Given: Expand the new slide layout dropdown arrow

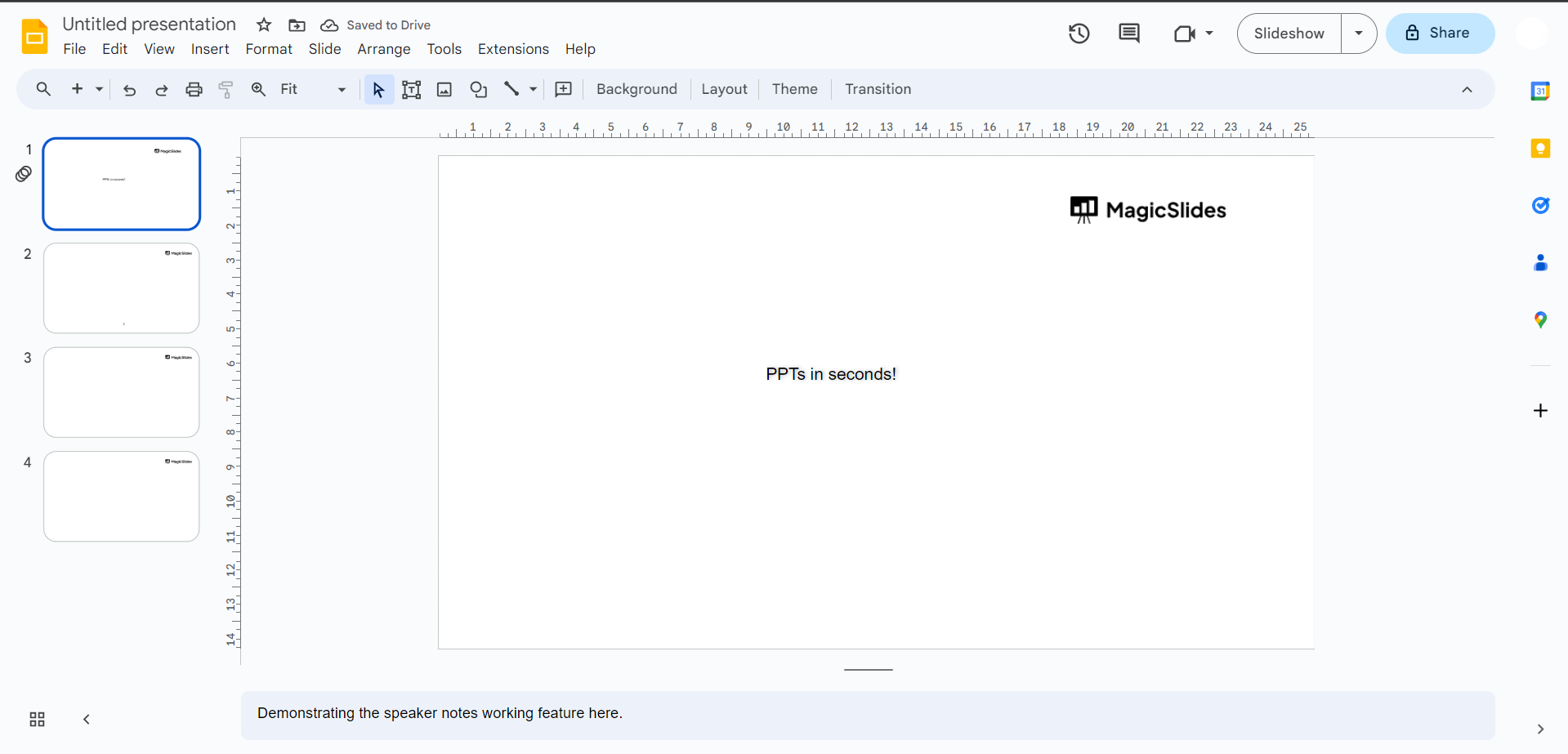Looking at the screenshot, I should pos(99,89).
